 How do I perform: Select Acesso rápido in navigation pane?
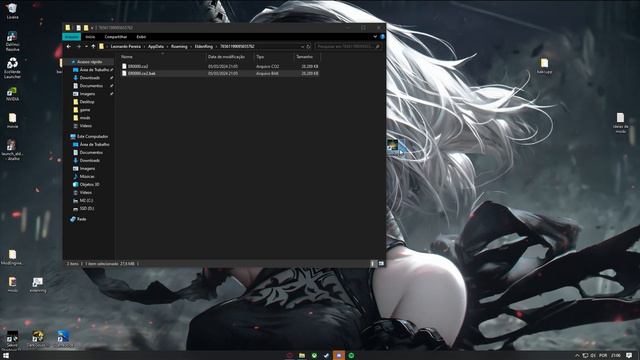(89, 62)
